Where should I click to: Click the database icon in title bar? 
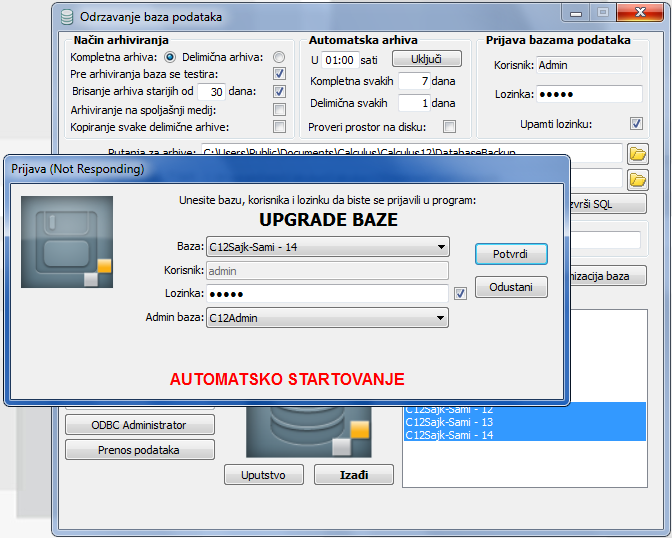67,17
